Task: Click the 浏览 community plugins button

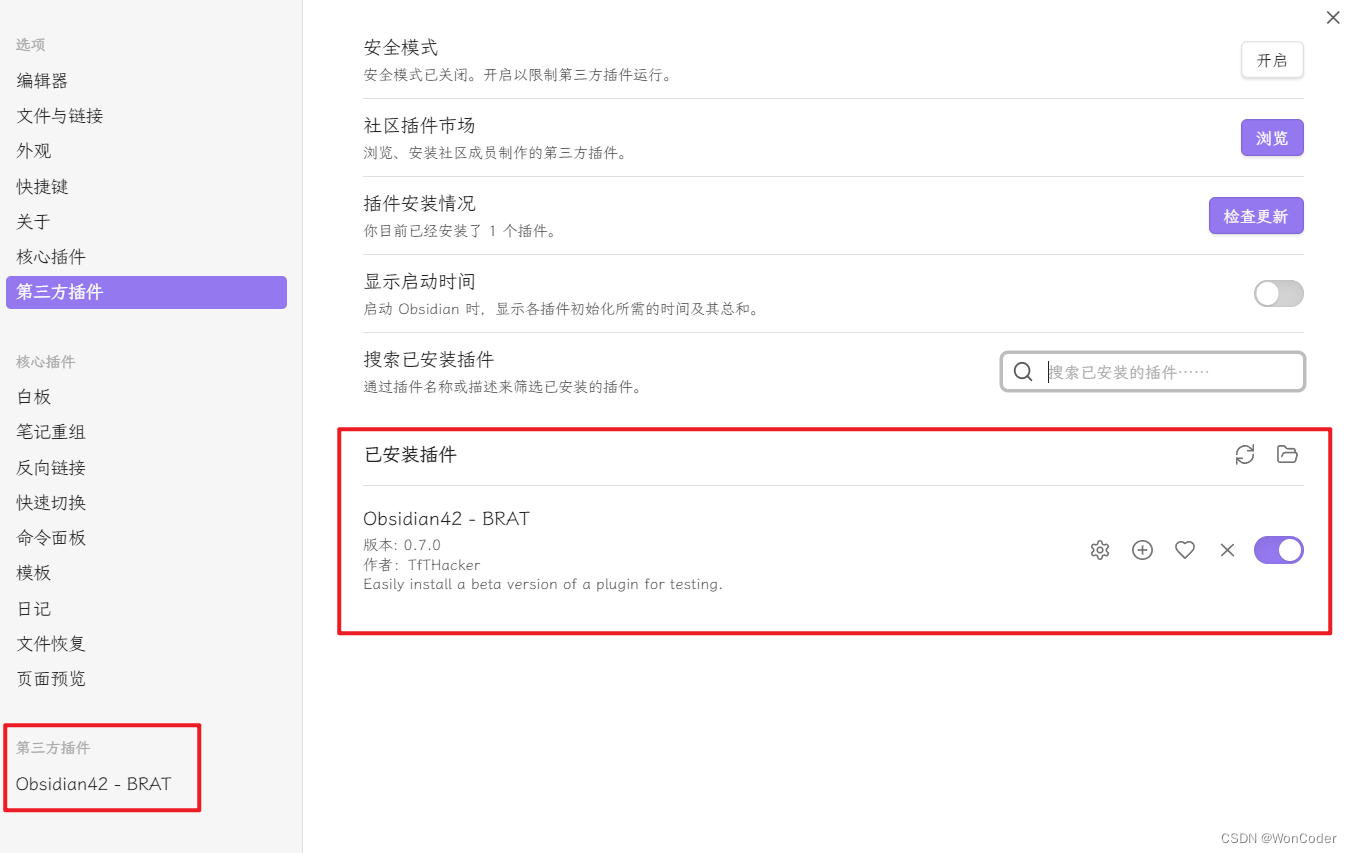Action: 1272,138
